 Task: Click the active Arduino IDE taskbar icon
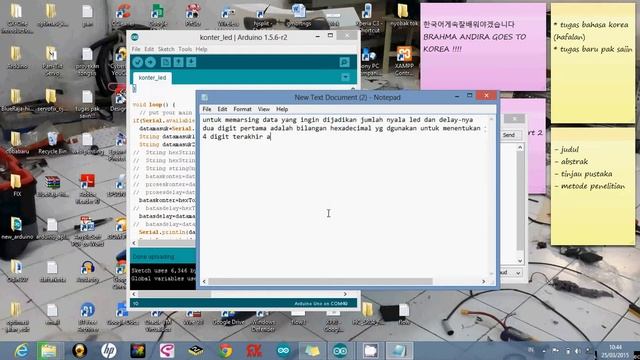tap(340, 351)
